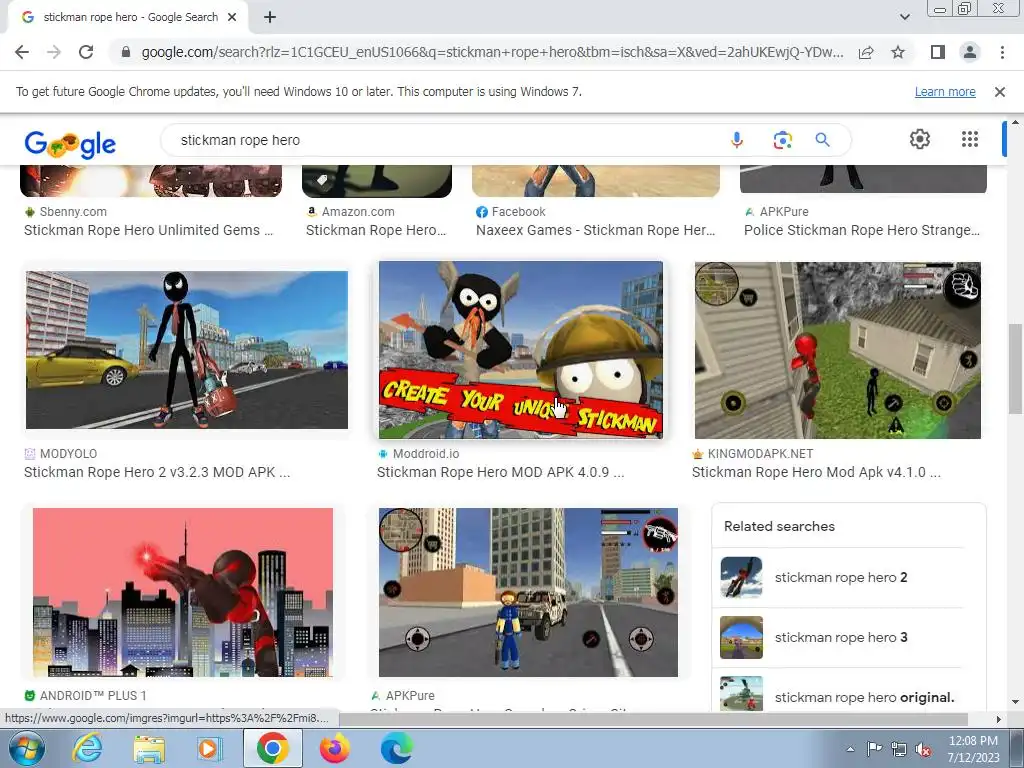Click the MODYOLO source label

[68, 454]
